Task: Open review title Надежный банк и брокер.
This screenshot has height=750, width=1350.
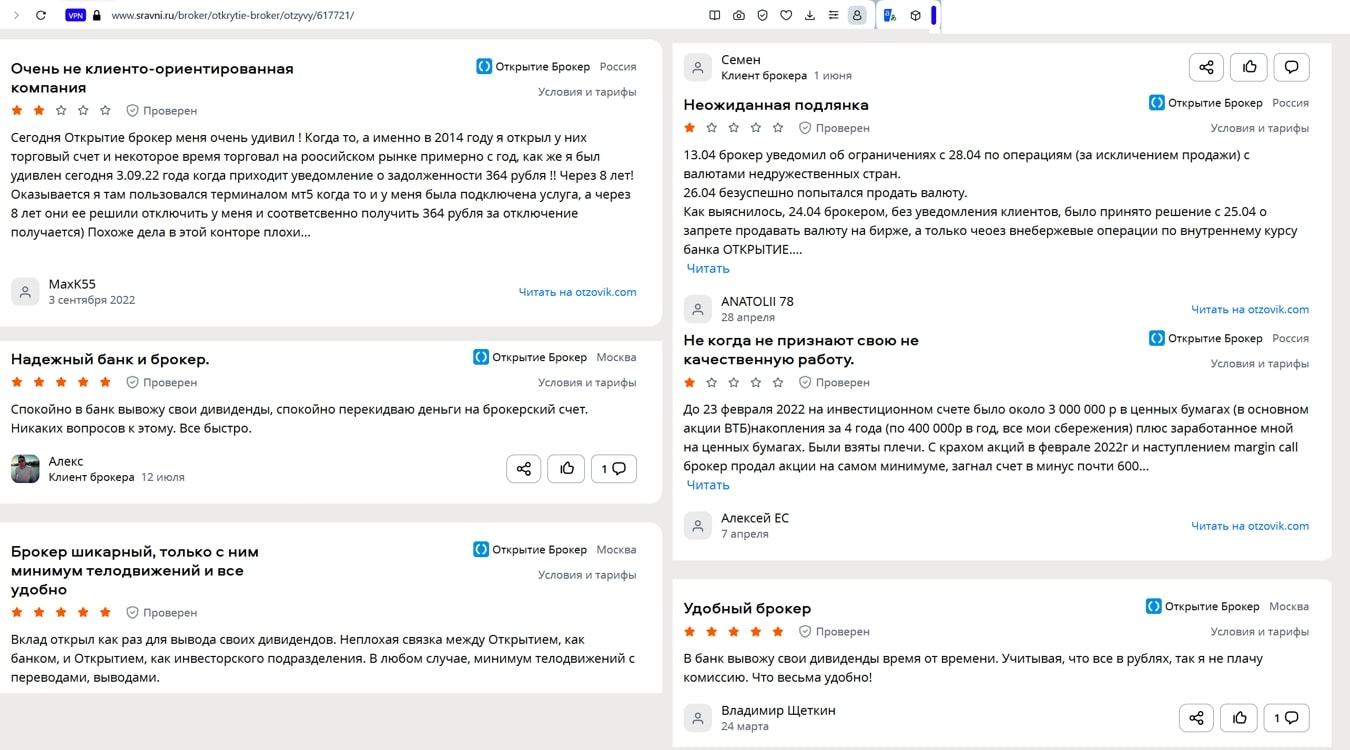Action: [x=110, y=359]
